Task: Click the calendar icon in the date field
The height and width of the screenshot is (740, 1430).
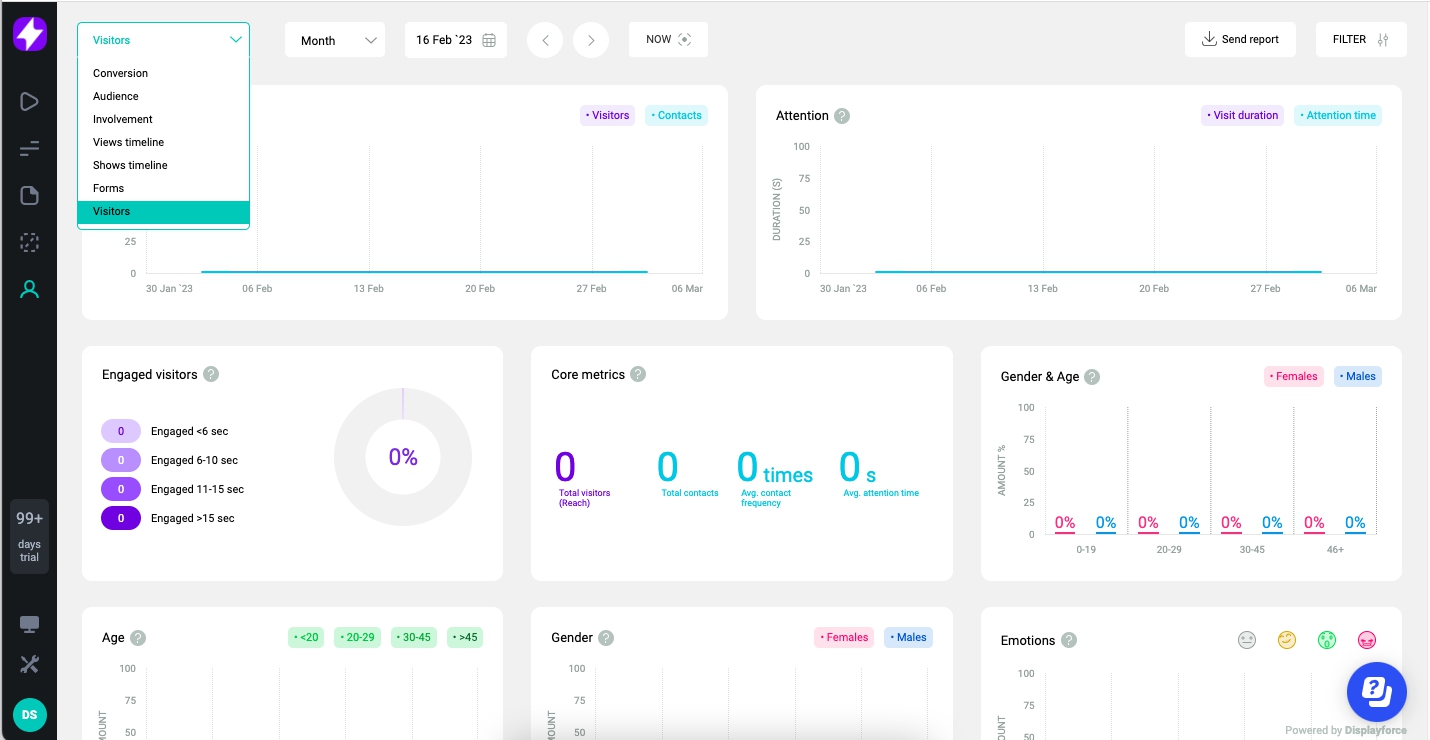Action: click(489, 40)
